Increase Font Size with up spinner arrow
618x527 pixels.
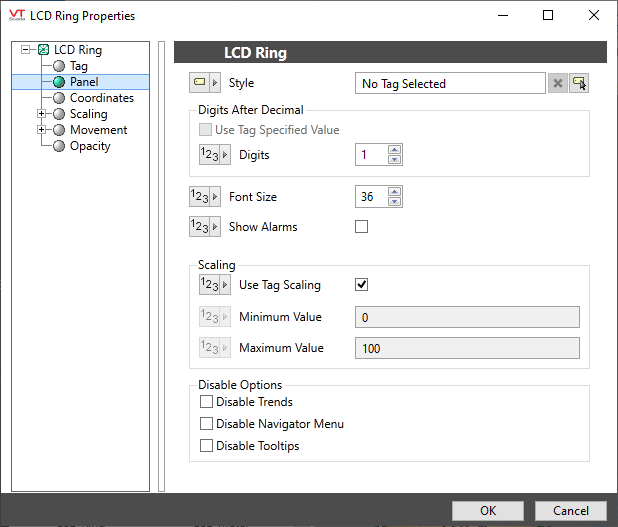(x=395, y=192)
